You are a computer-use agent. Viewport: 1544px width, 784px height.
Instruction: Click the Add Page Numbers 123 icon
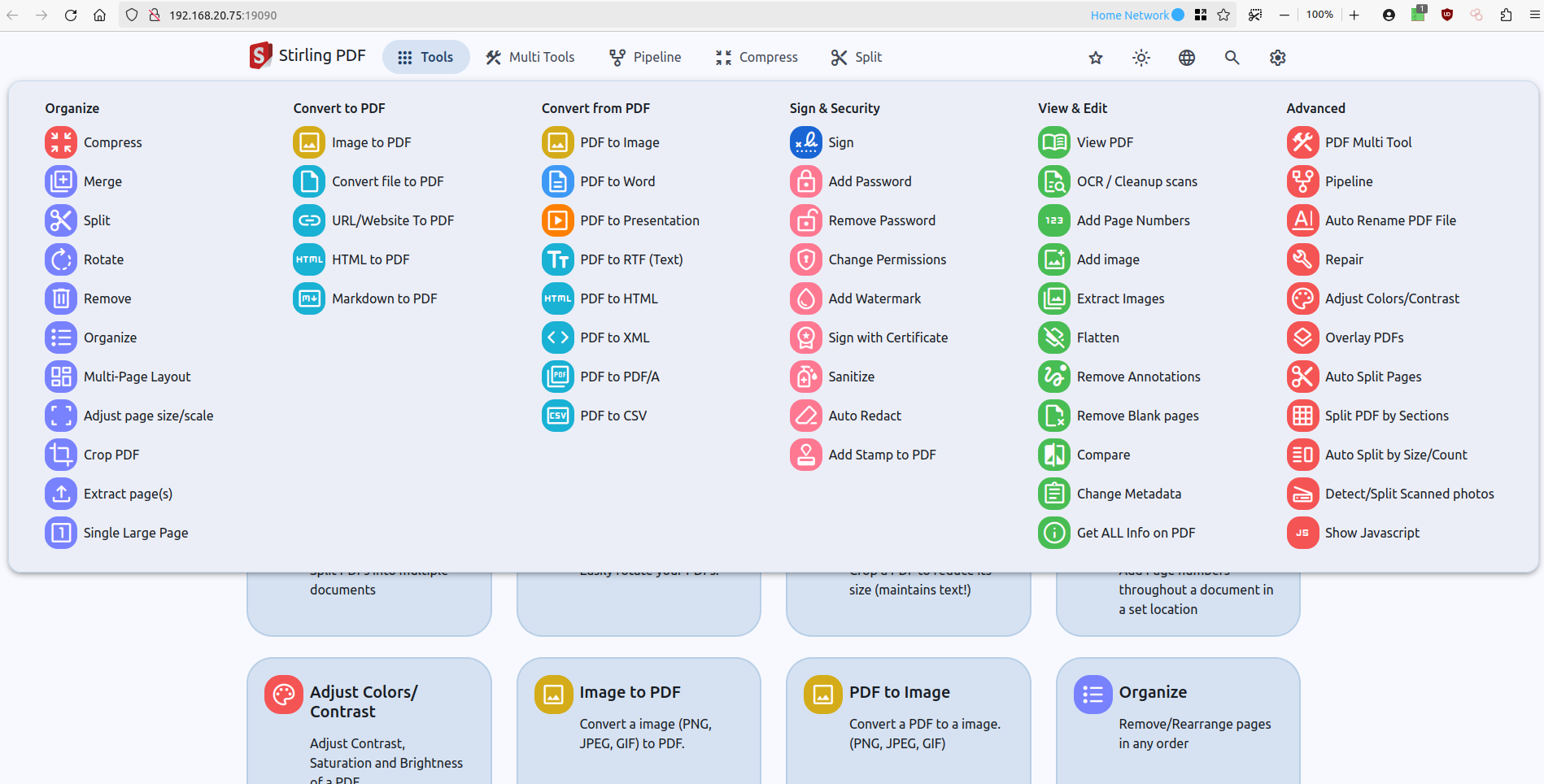(x=1054, y=220)
